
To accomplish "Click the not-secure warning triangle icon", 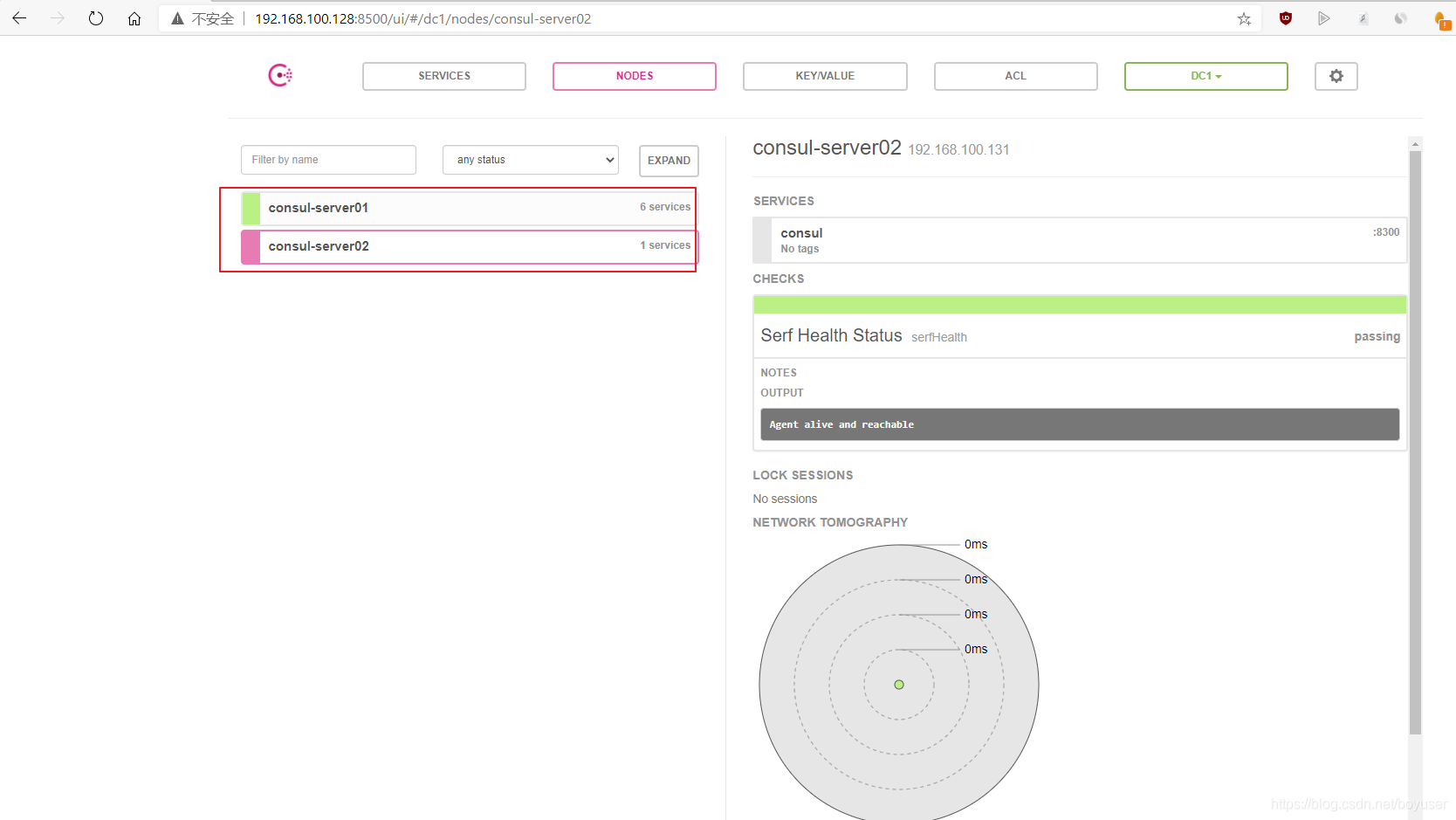I will click(177, 18).
